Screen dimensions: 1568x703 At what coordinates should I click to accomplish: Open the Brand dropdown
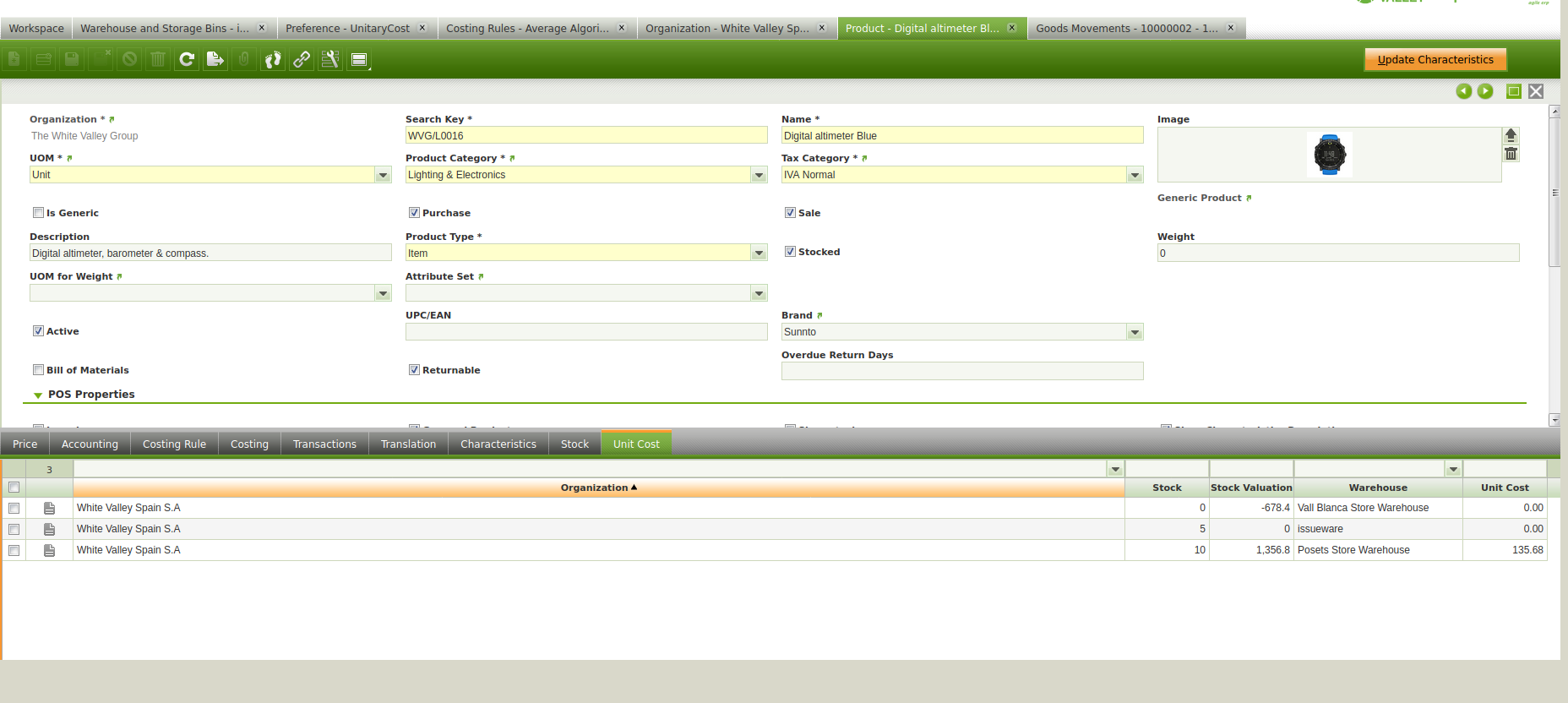(x=1135, y=332)
